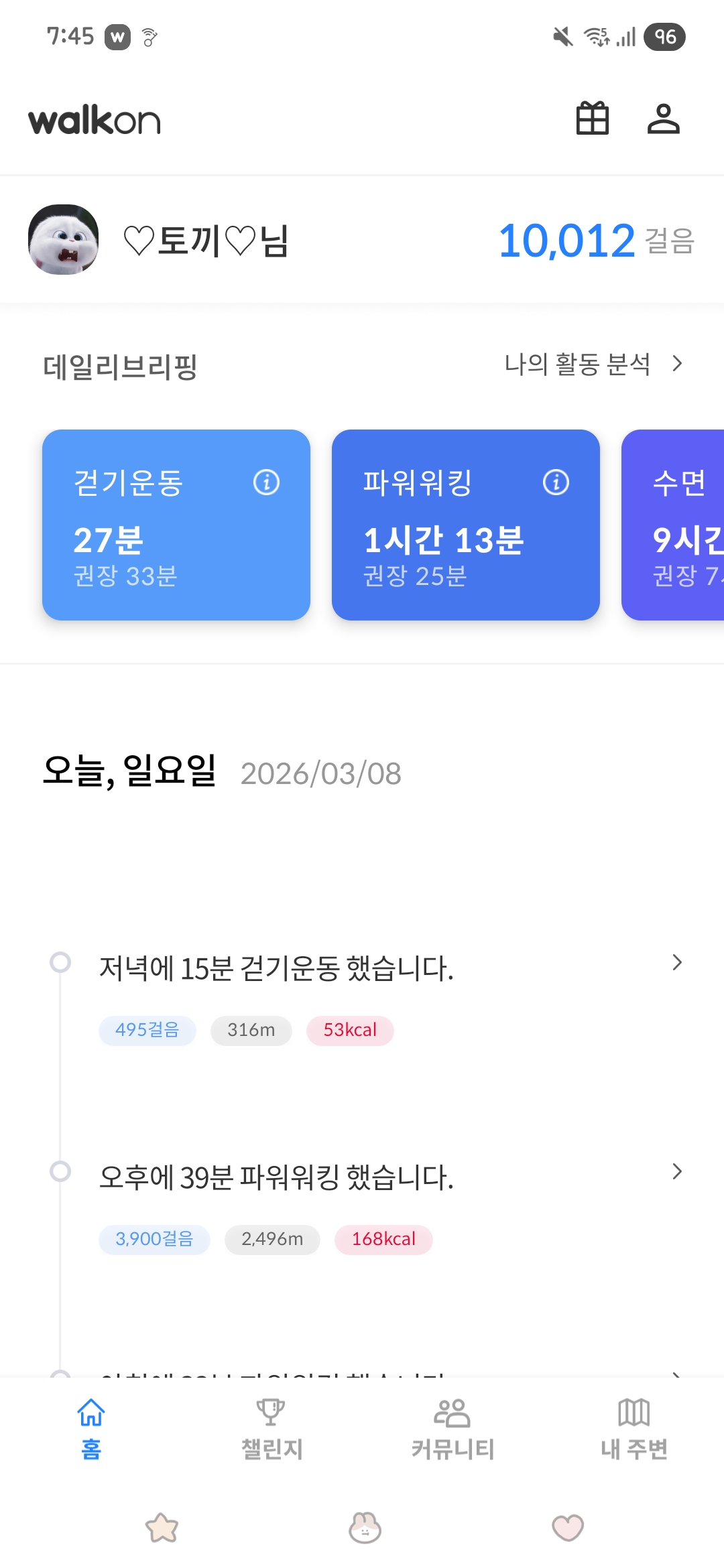Tap the heart icon at the bottom
This screenshot has width=724, height=1568.
pyautogui.click(x=568, y=1528)
